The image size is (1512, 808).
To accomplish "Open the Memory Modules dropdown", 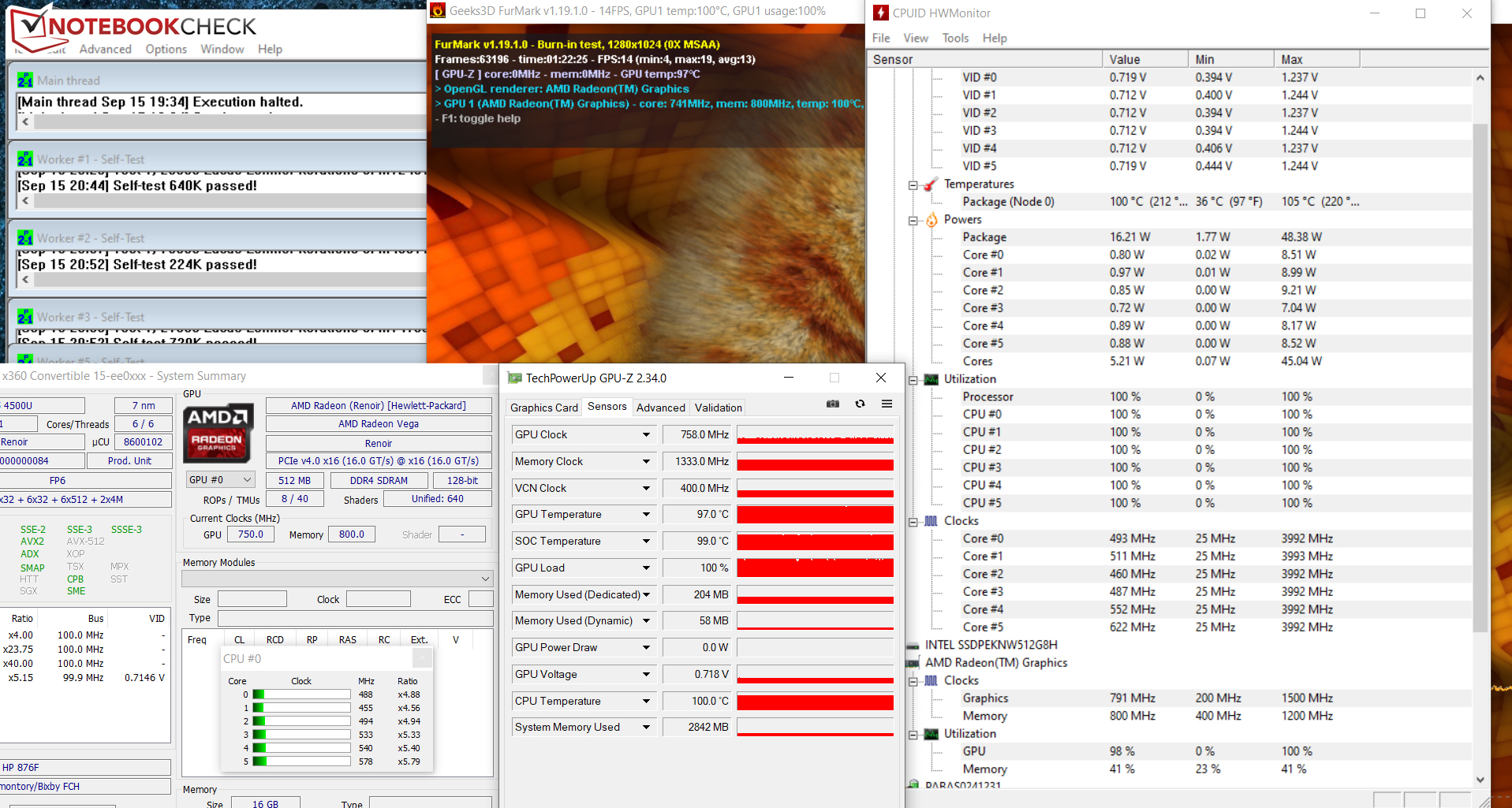I will pyautogui.click(x=337, y=579).
